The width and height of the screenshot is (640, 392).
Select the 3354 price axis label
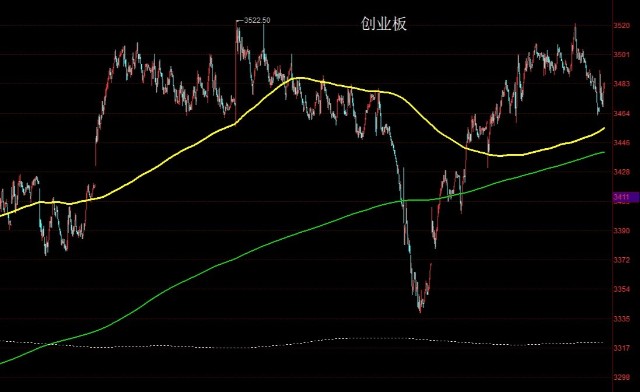click(x=622, y=289)
